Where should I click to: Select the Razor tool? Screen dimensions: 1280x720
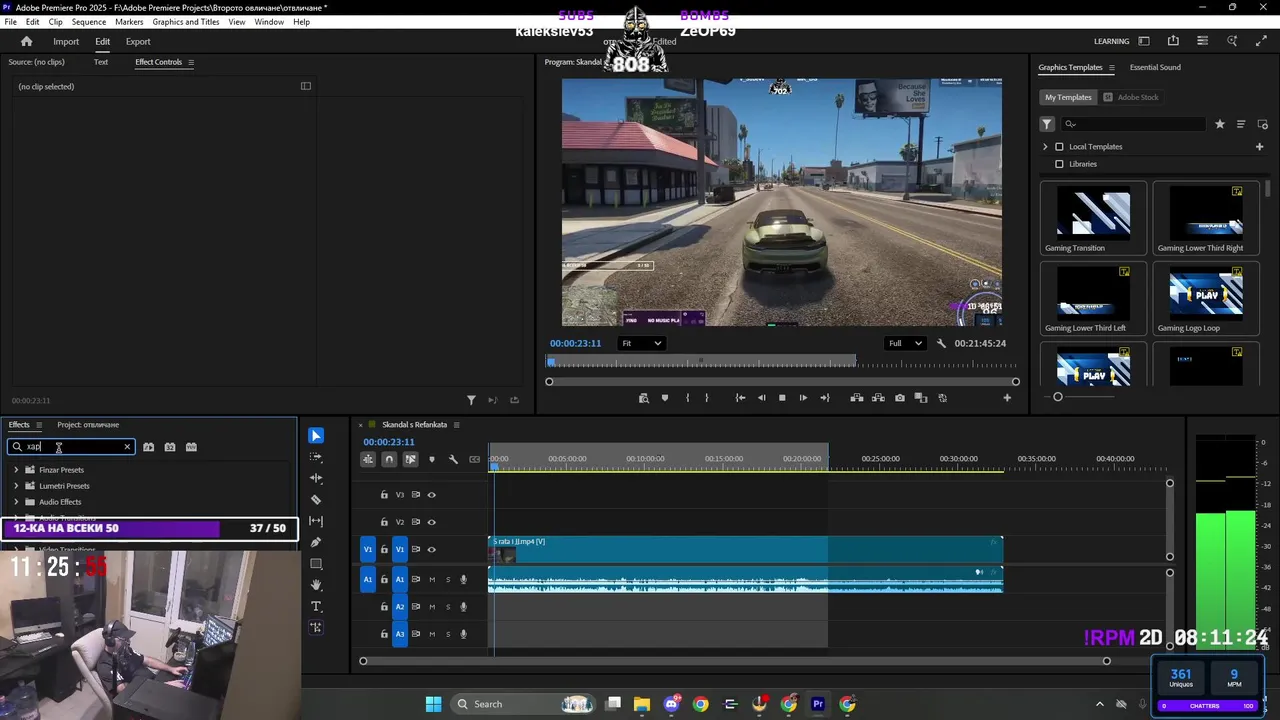point(316,500)
